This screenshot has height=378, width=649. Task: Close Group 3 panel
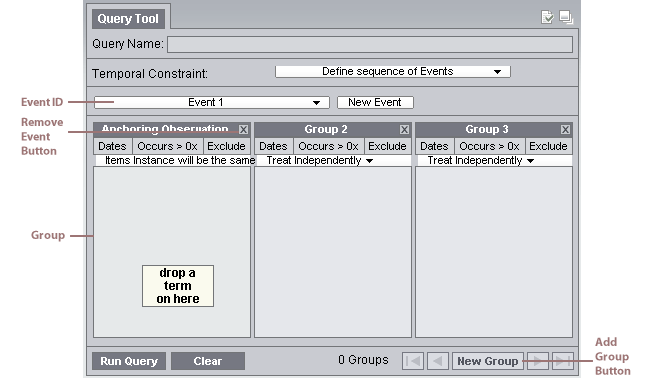coord(565,130)
